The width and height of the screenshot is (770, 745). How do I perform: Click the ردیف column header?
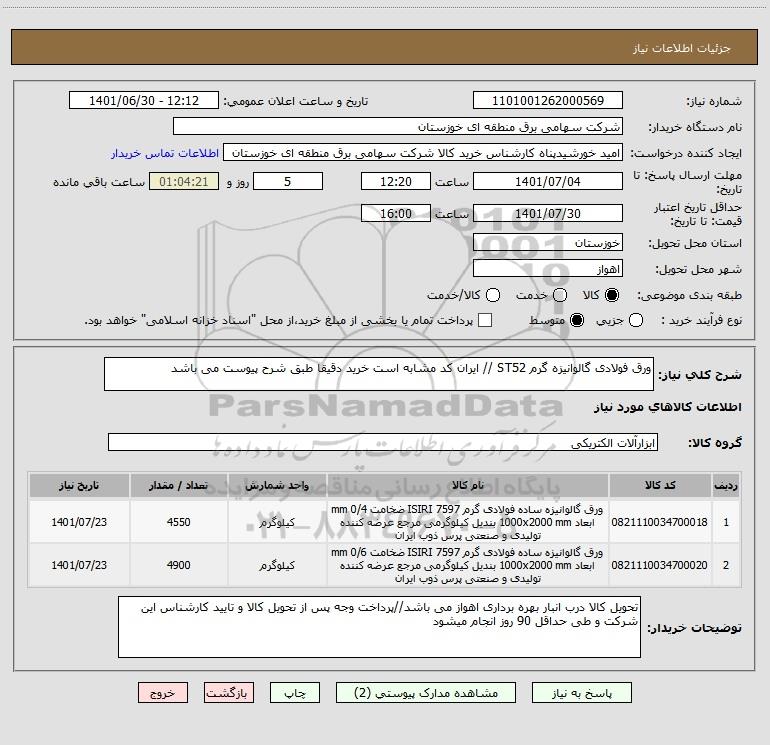726,485
